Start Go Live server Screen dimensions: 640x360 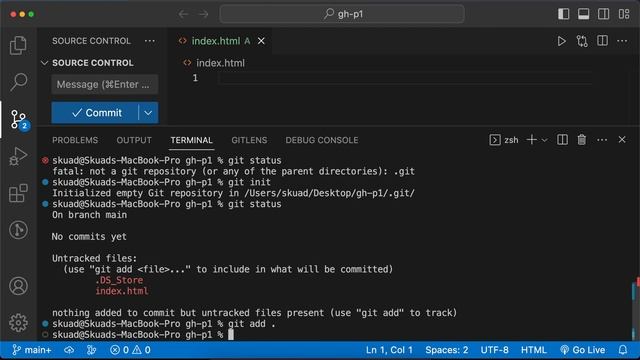(x=582, y=350)
